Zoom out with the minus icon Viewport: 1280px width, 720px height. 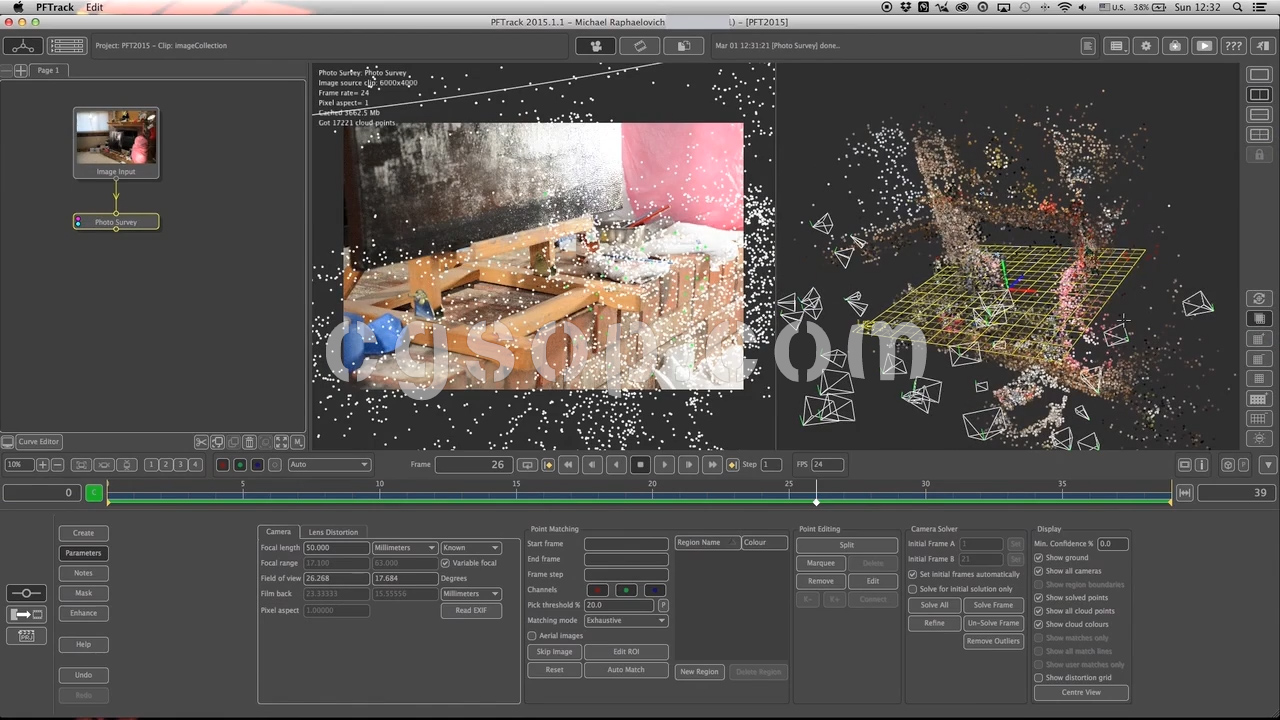(x=57, y=465)
